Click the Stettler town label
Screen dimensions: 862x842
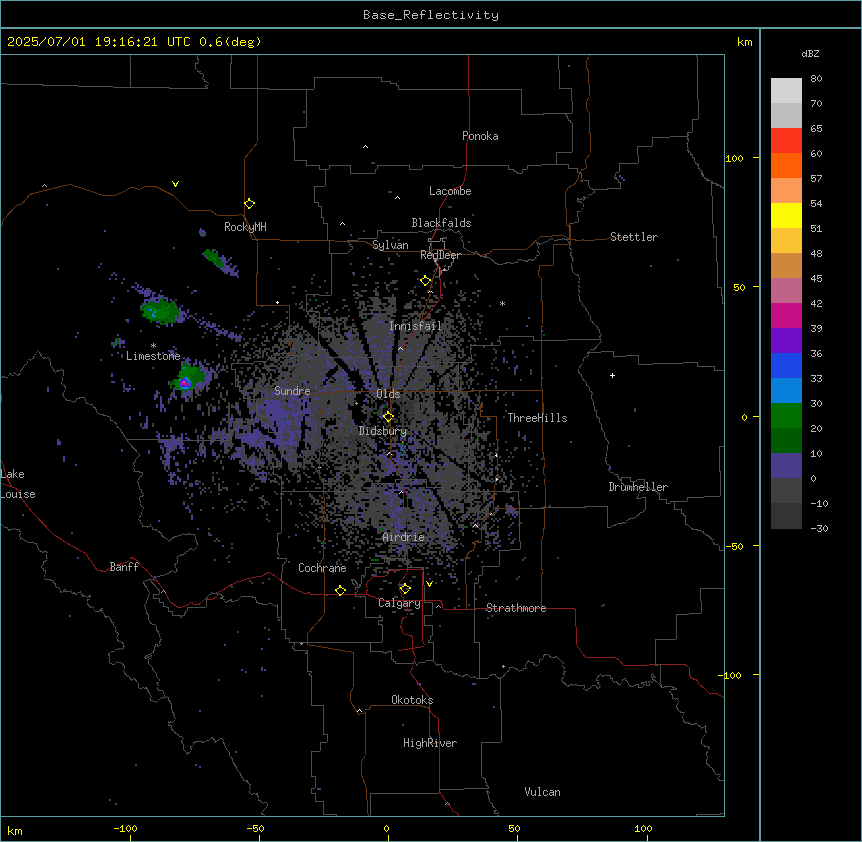click(634, 237)
